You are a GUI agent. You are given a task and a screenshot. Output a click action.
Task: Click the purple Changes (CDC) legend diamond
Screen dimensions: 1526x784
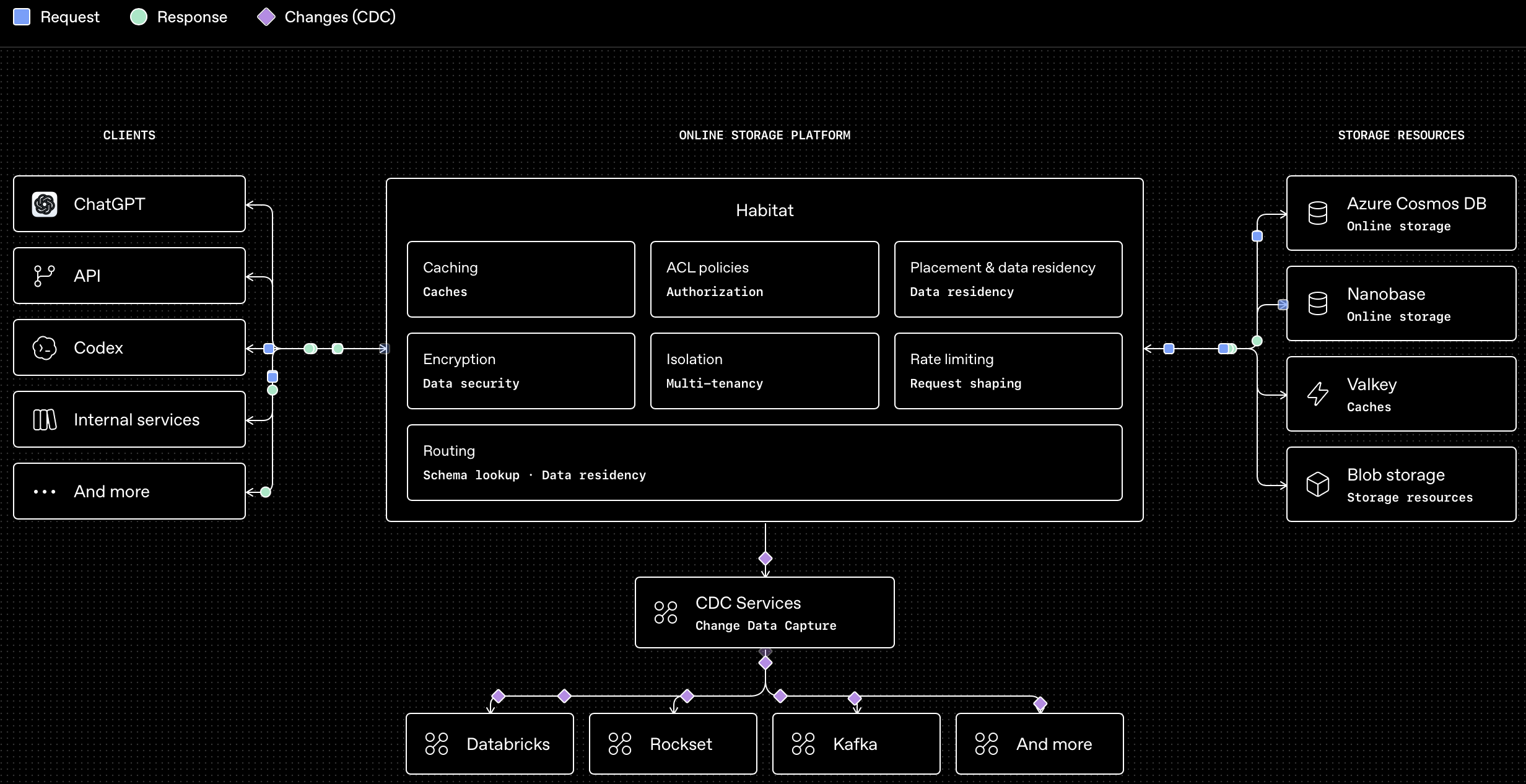266,17
